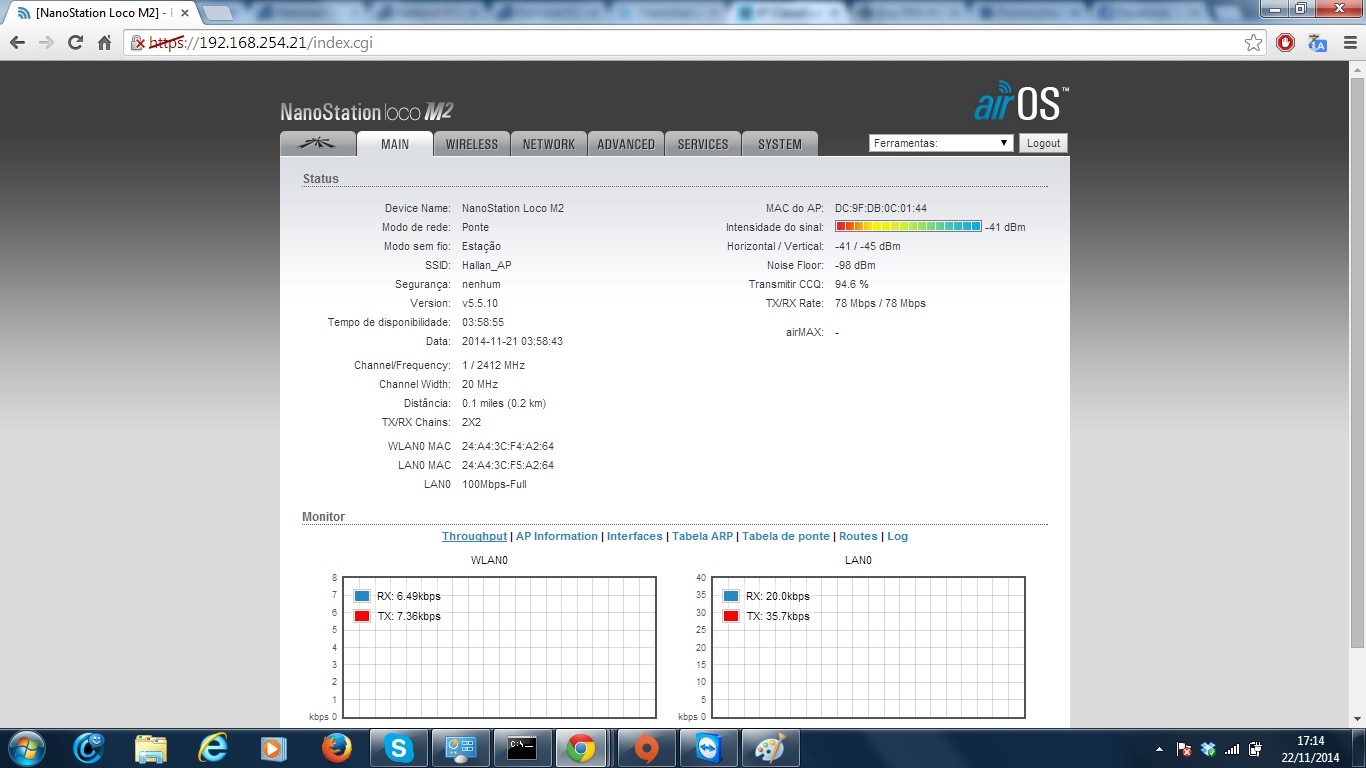This screenshot has width=1366, height=768.
Task: Click the network signal bars tray icon
Action: (1232, 749)
